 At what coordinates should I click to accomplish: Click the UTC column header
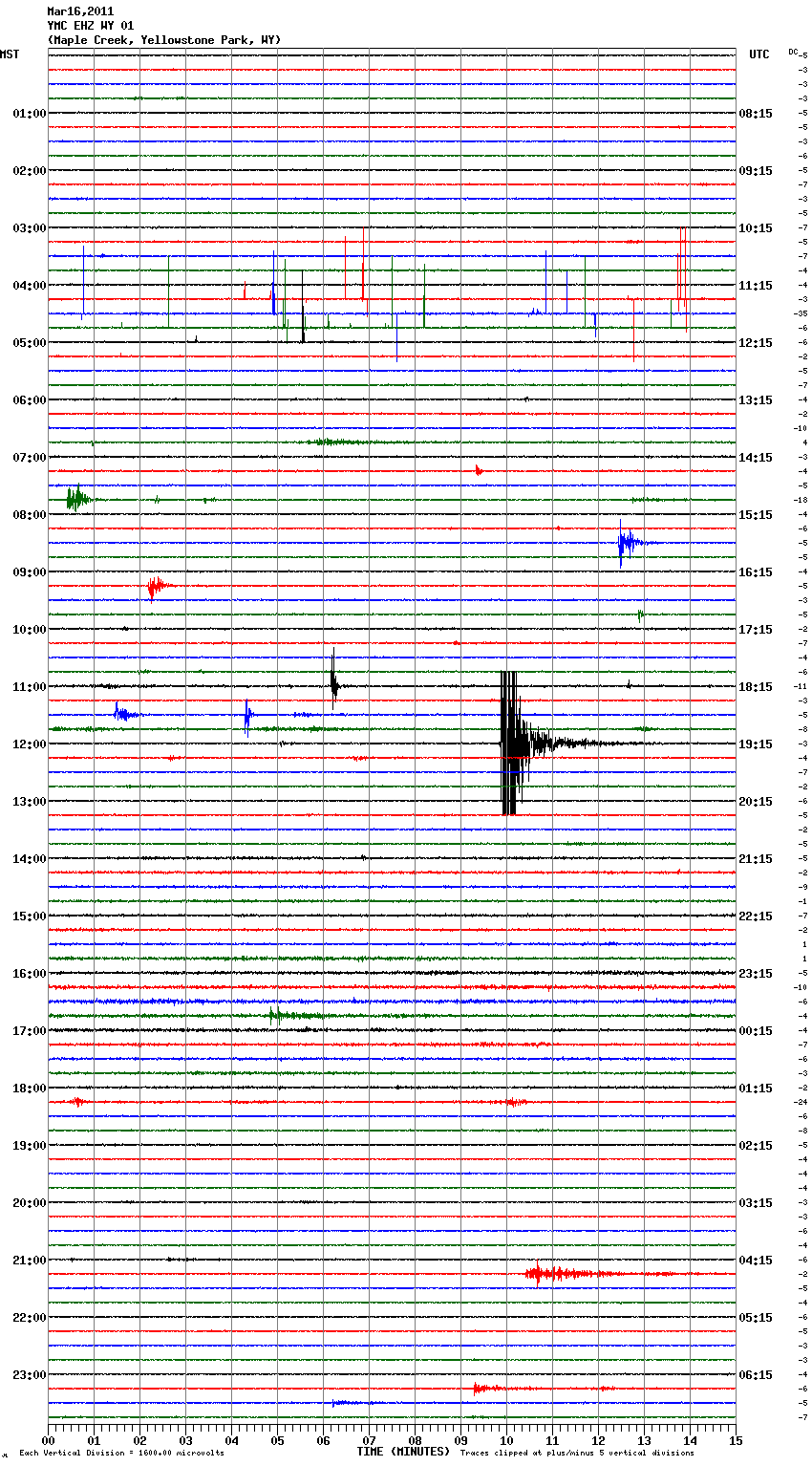(x=759, y=54)
